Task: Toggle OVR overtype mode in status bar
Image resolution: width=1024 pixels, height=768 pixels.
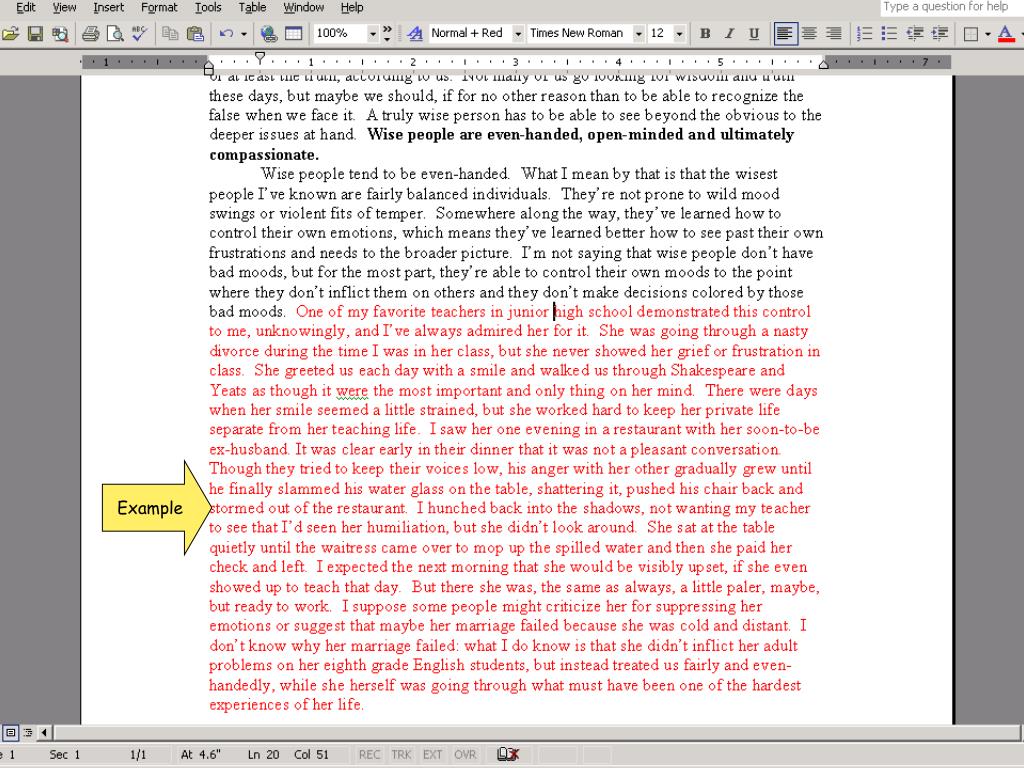Action: click(465, 754)
